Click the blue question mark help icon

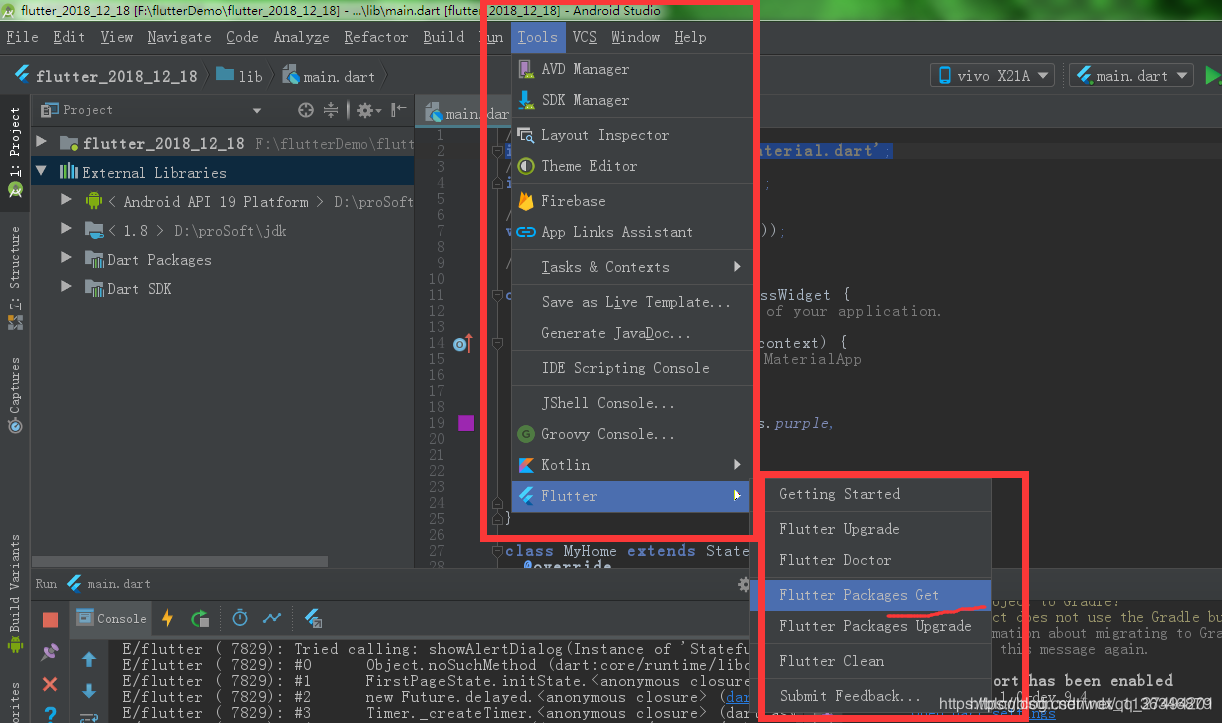[50, 714]
